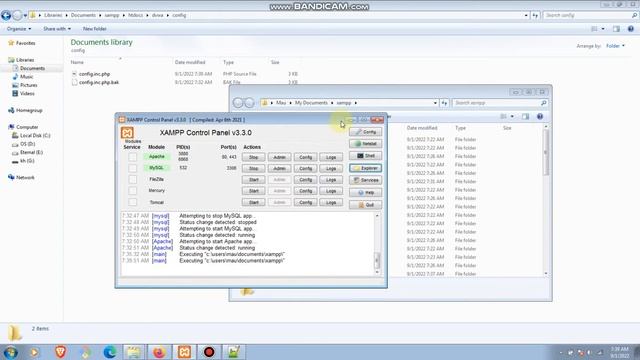Refresh the config folder address bar

[535, 16]
